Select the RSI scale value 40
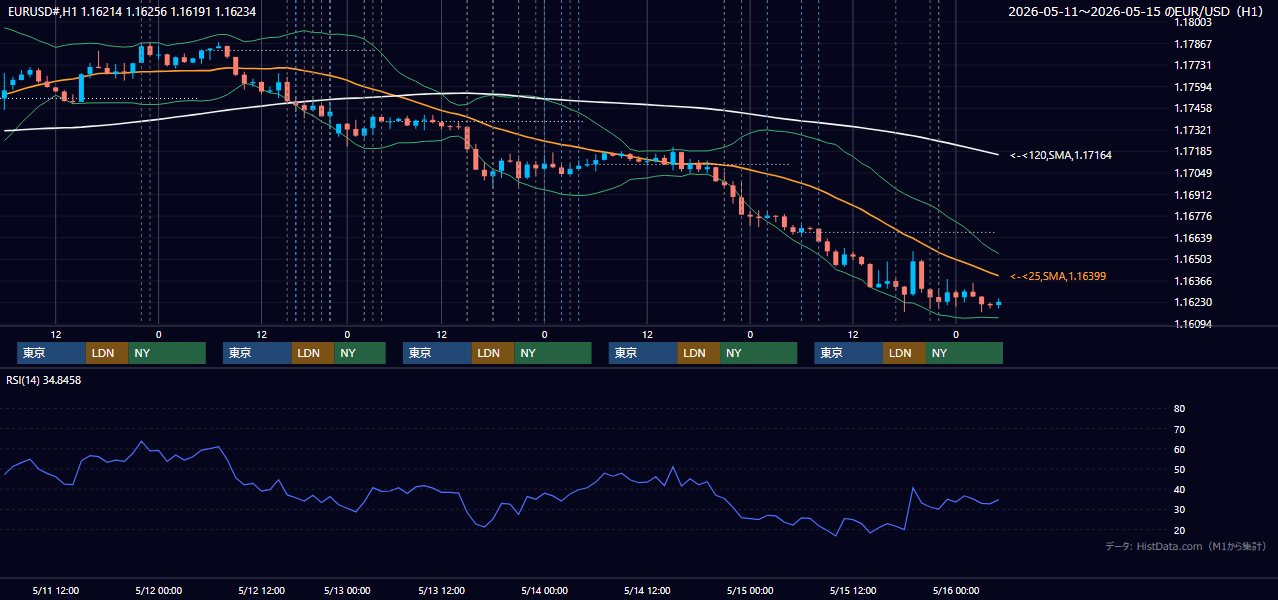Screen dimensions: 1278x600 tap(1179, 489)
